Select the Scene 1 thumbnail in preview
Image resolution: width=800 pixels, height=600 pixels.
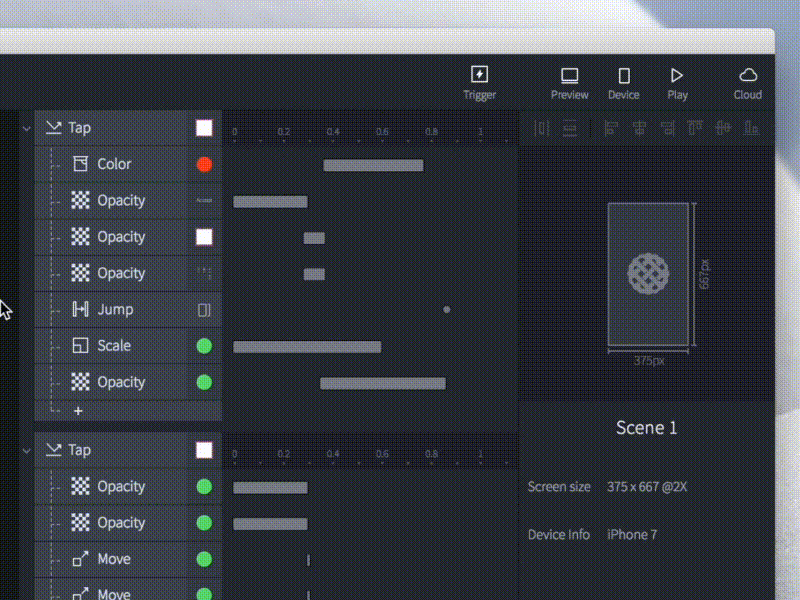point(648,275)
